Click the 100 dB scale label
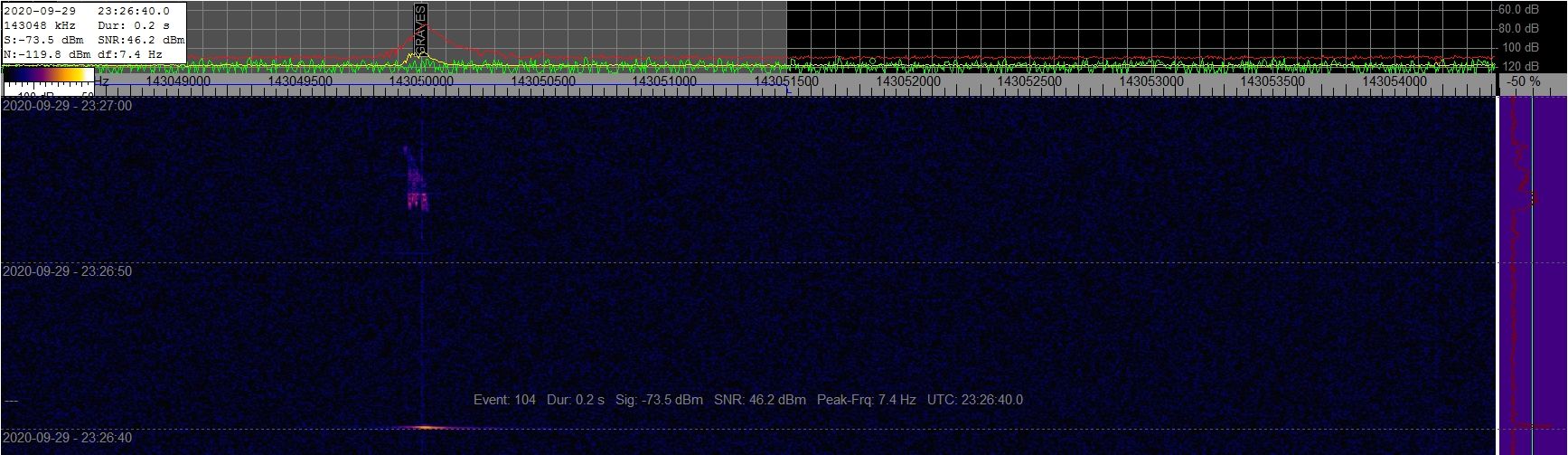This screenshot has height=455, width=1568. (1521, 47)
